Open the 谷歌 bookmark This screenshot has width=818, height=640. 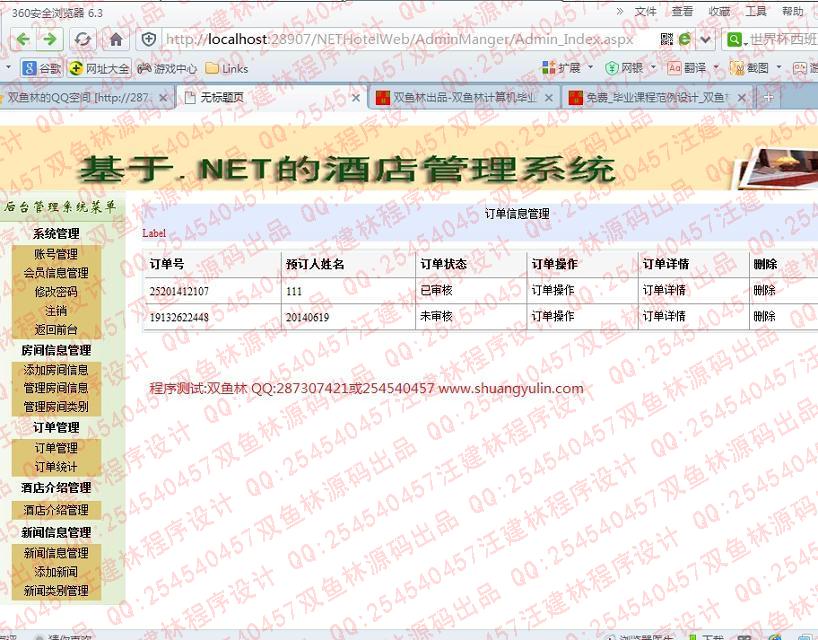click(x=42, y=68)
